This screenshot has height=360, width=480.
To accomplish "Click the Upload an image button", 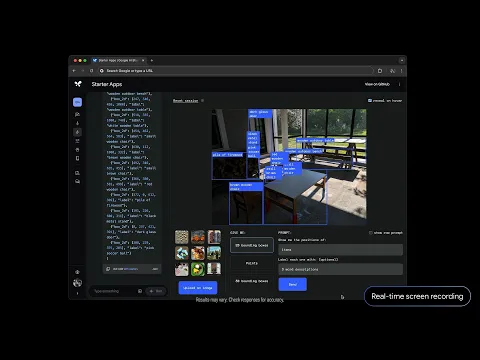I will (x=198, y=288).
